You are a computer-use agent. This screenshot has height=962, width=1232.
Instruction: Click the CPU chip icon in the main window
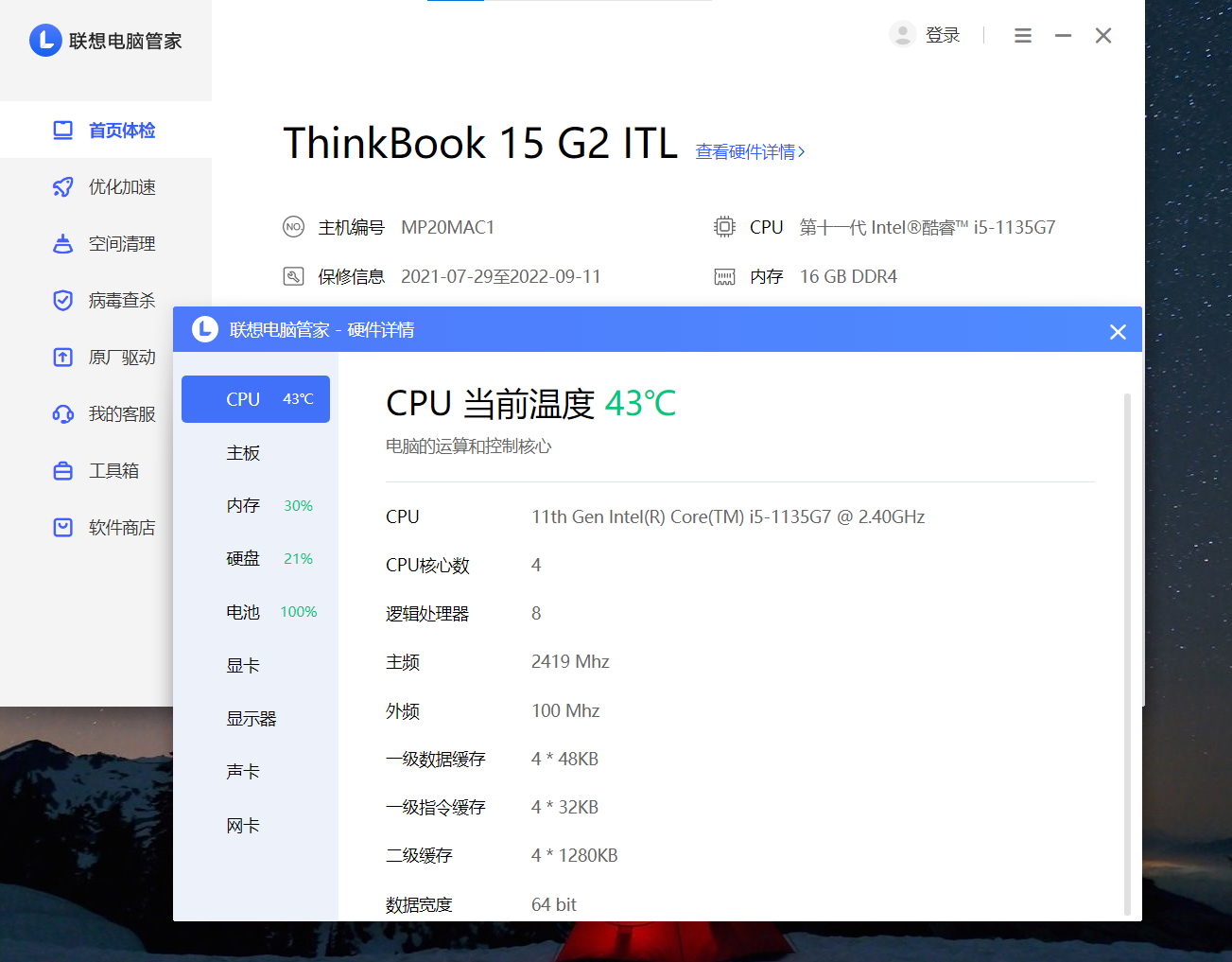[x=724, y=227]
